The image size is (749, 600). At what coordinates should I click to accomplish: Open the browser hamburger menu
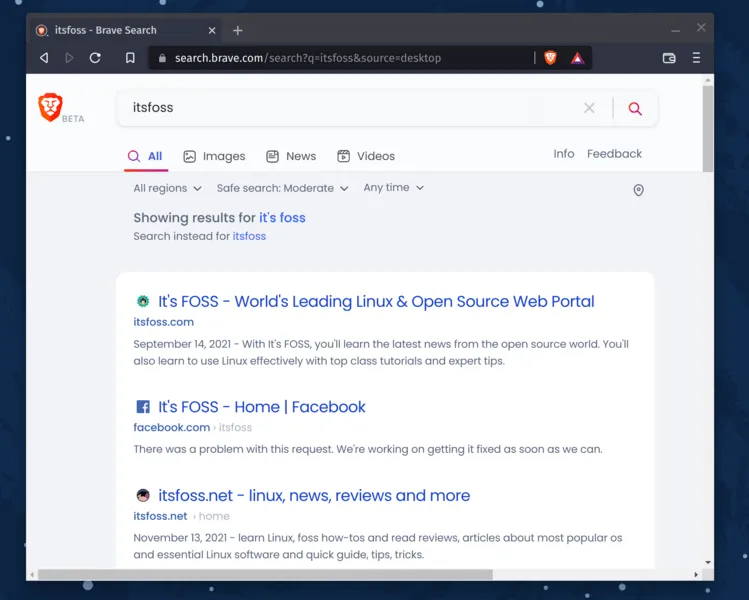pos(696,58)
